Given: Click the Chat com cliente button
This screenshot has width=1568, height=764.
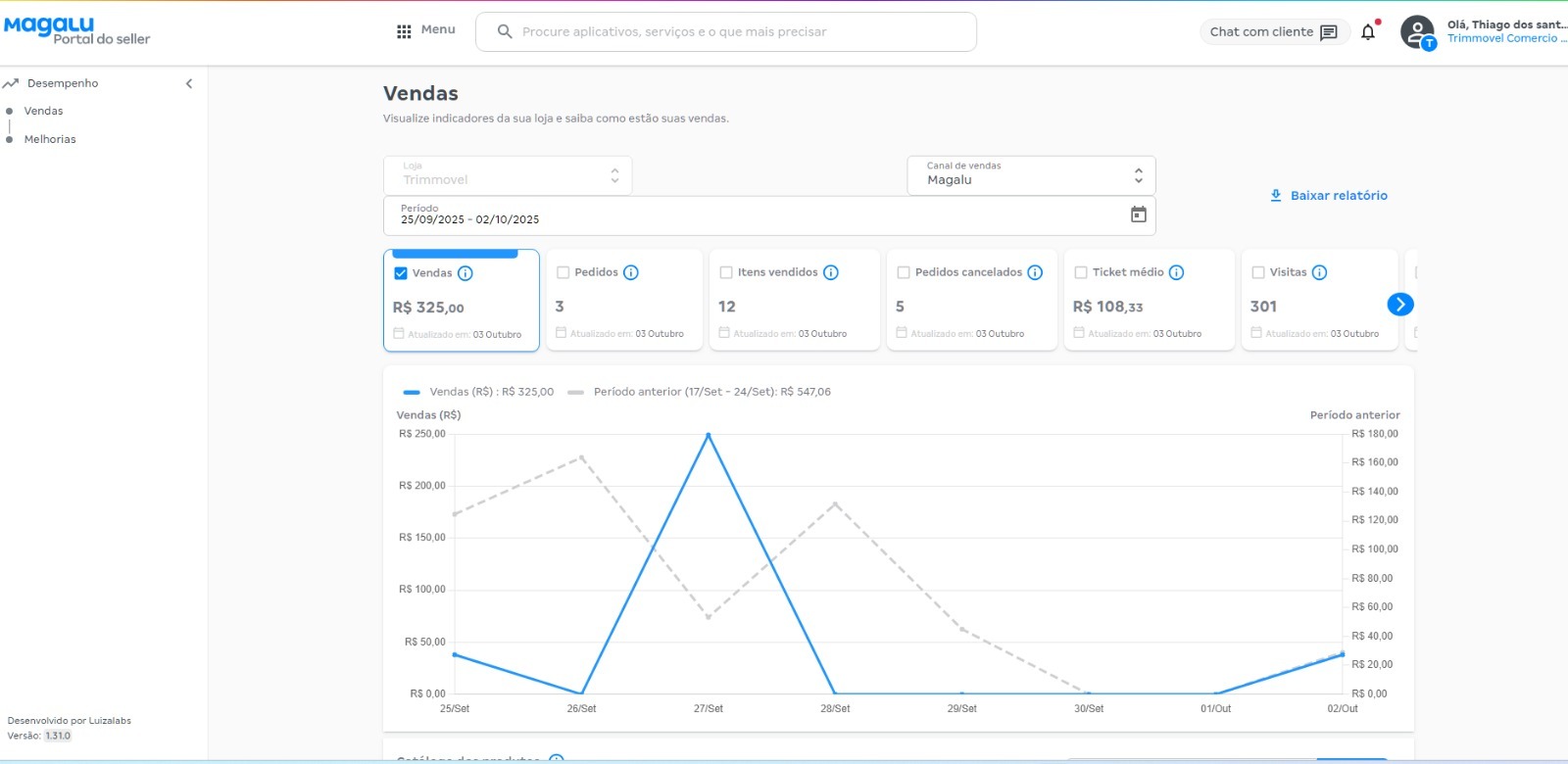Looking at the screenshot, I should (x=1274, y=32).
